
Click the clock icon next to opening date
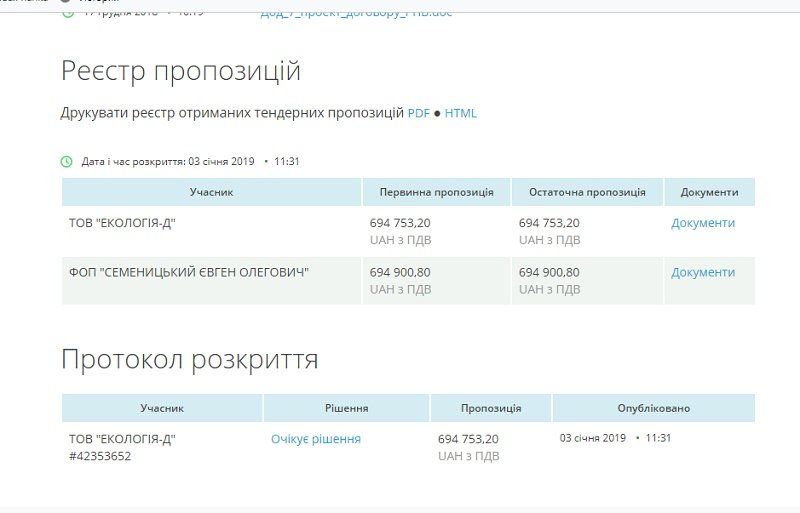coord(67,161)
